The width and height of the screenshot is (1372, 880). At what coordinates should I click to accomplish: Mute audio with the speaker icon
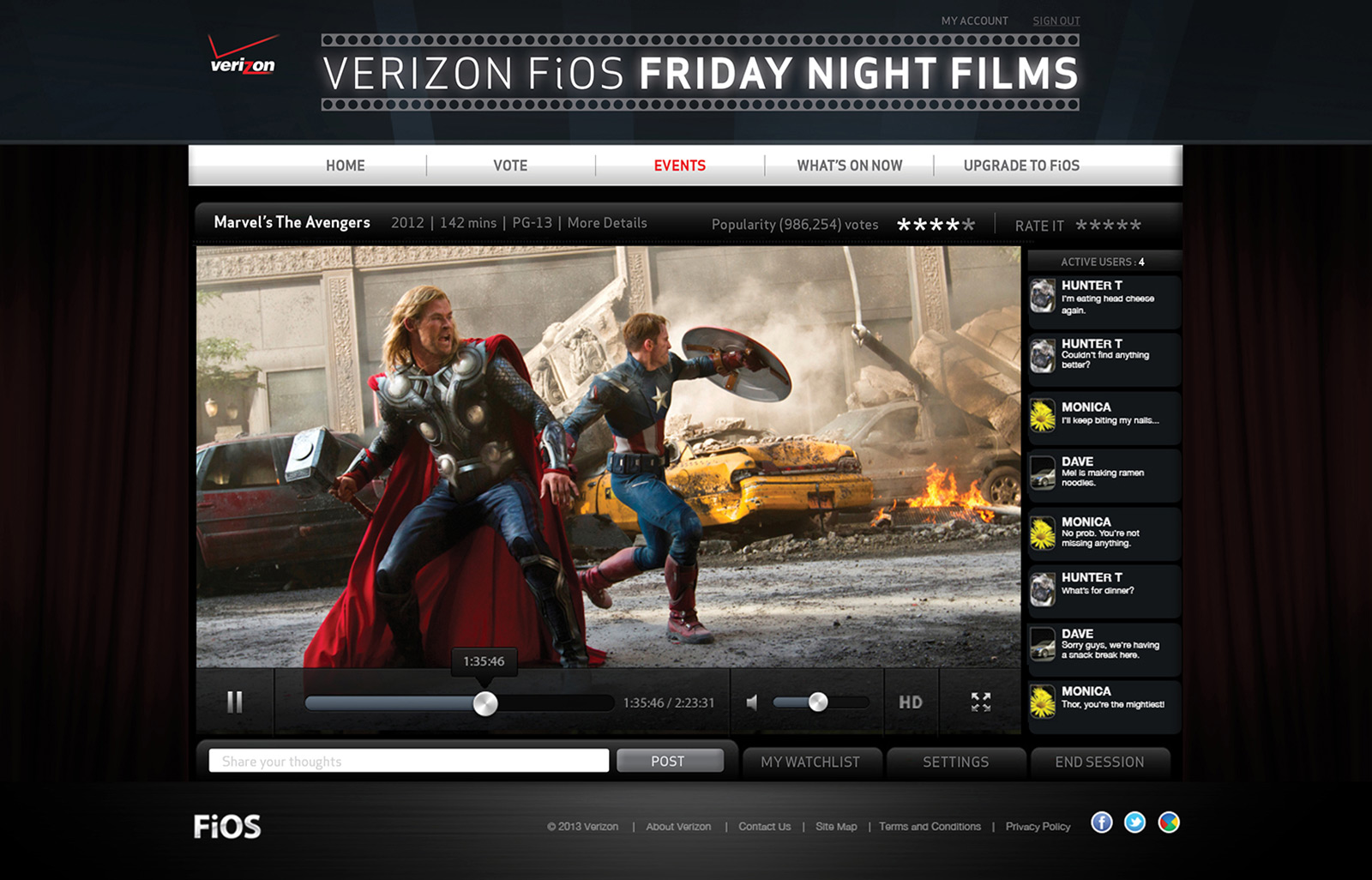click(752, 703)
